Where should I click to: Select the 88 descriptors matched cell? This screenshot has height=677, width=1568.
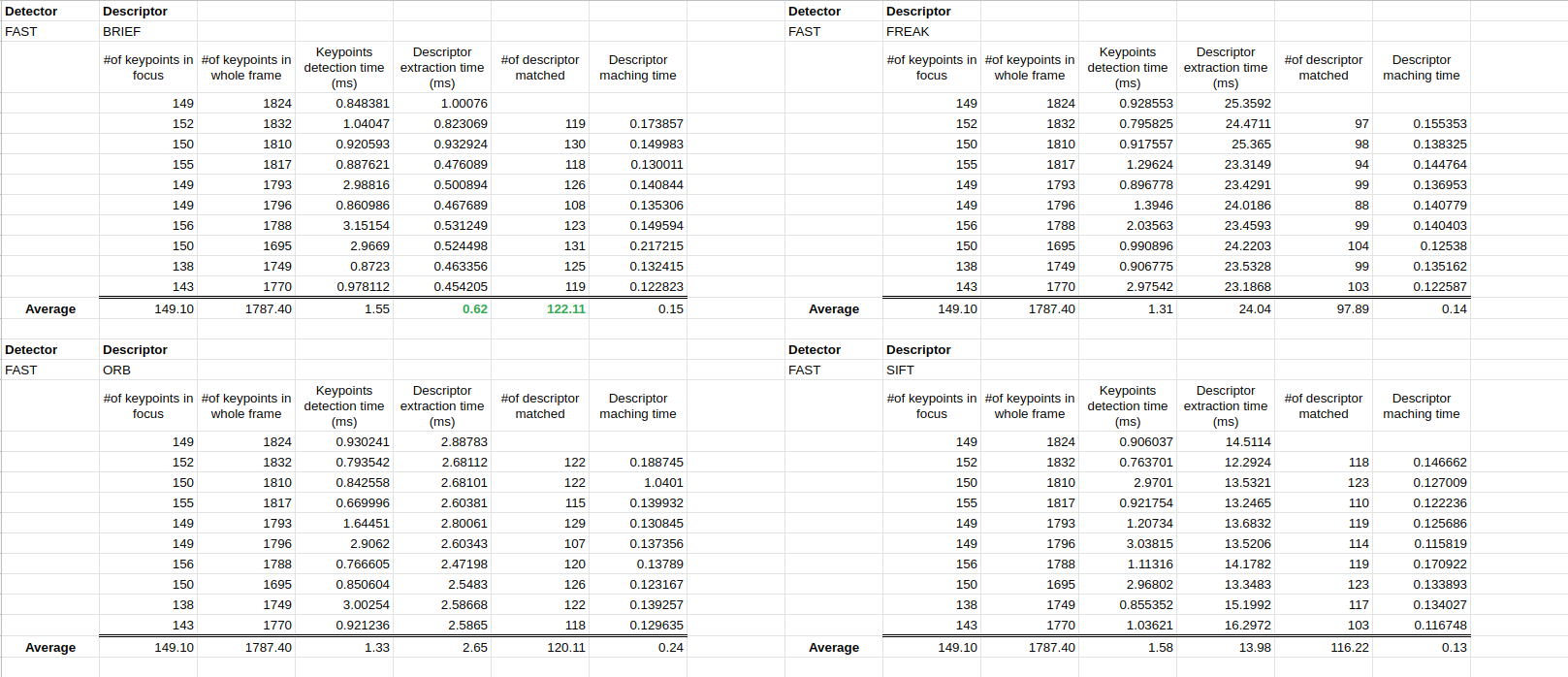[1324, 205]
